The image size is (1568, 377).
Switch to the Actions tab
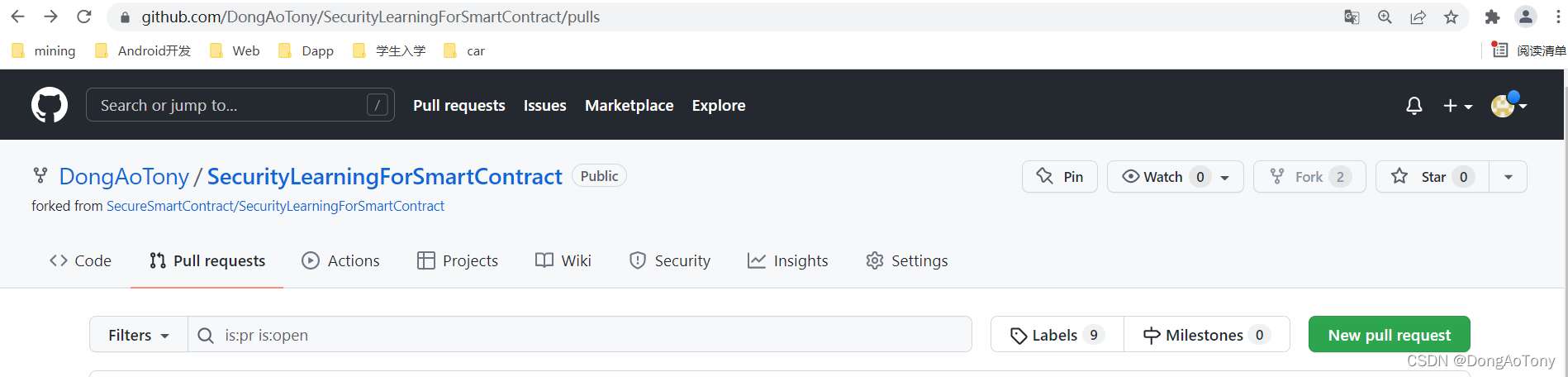(340, 260)
